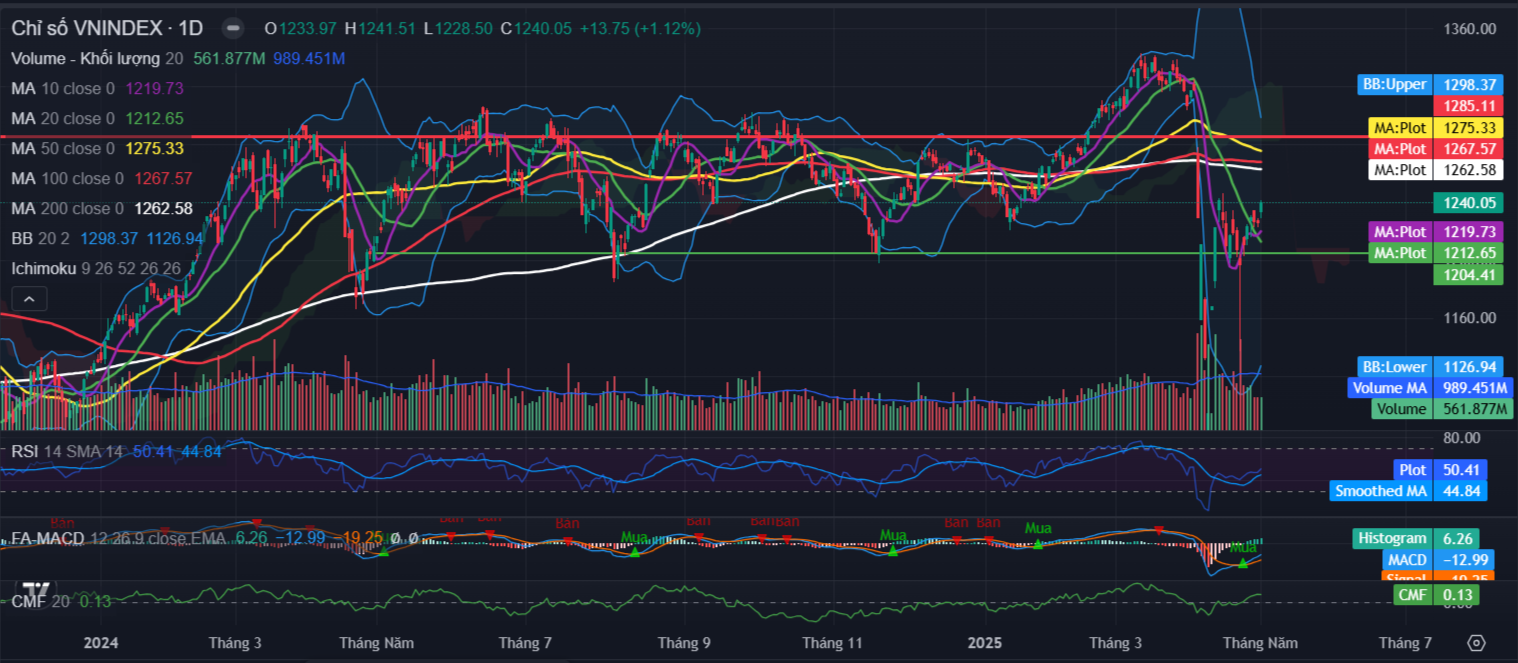The image size is (1518, 663).
Task: Click the BB:Upper price scale label
Action: [x=1394, y=85]
